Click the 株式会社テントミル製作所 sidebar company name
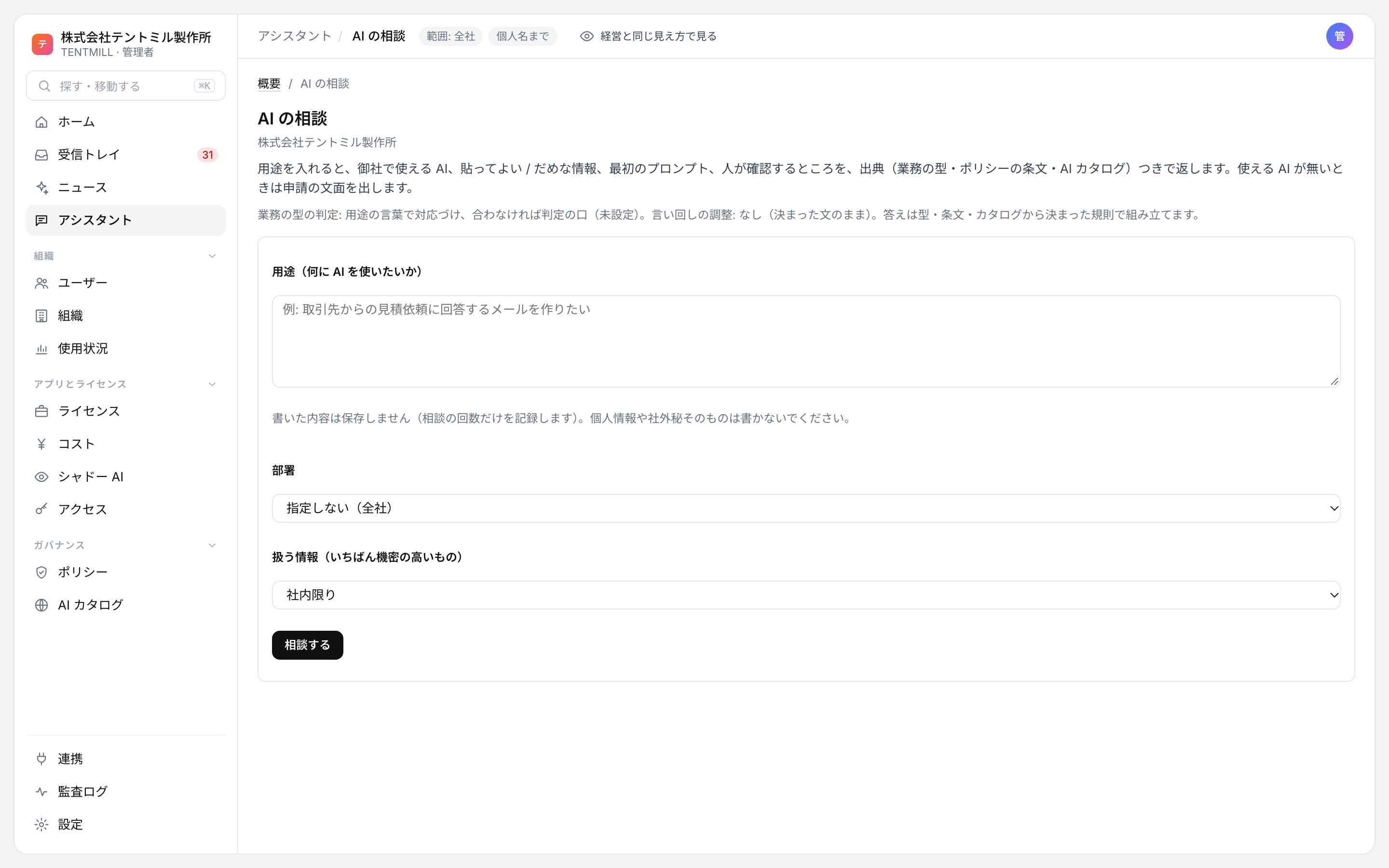This screenshot has height=868, width=1389. coord(136,37)
